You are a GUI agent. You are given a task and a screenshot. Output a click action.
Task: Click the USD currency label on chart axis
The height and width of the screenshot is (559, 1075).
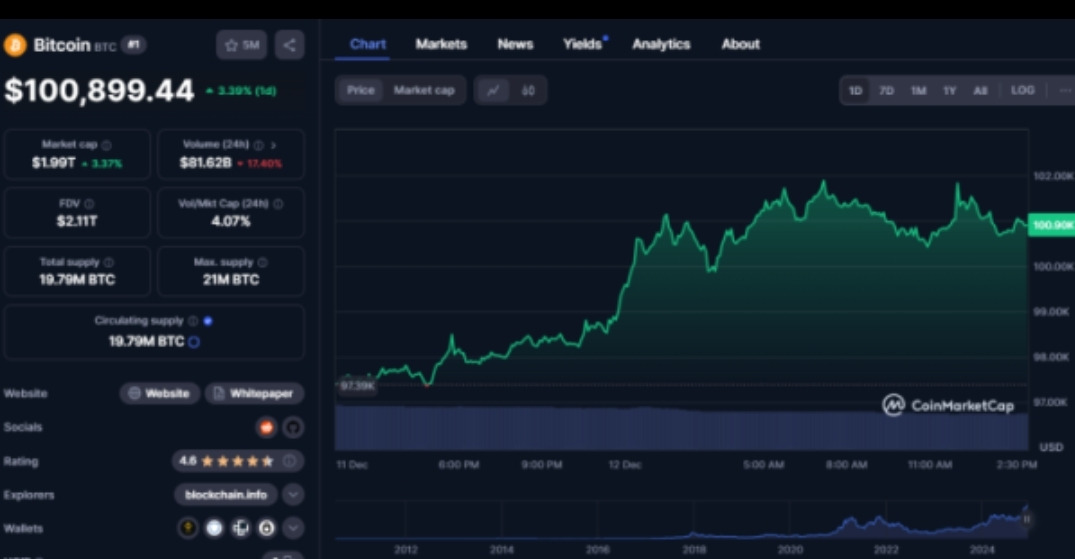coord(1051,447)
